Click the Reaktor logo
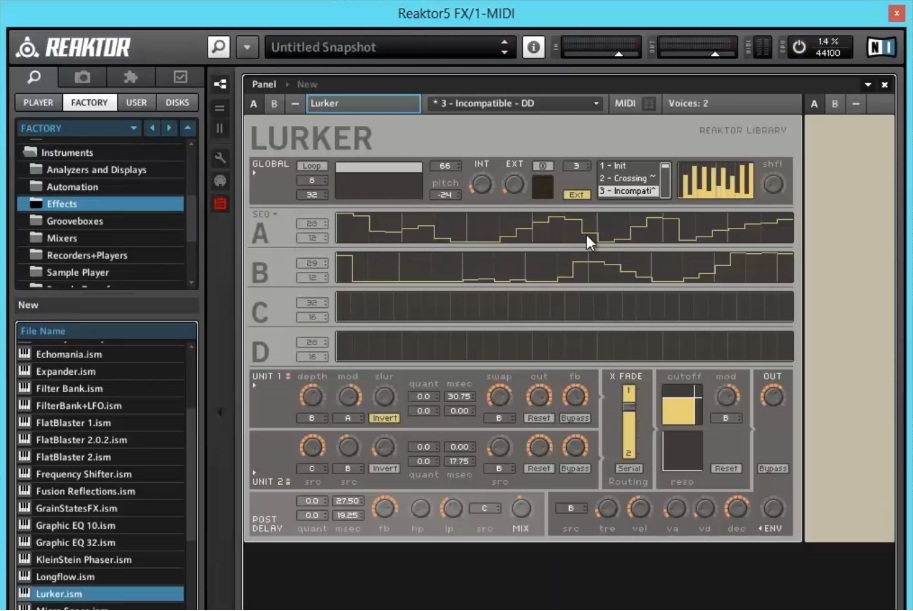The width and height of the screenshot is (913, 611). click(73, 47)
